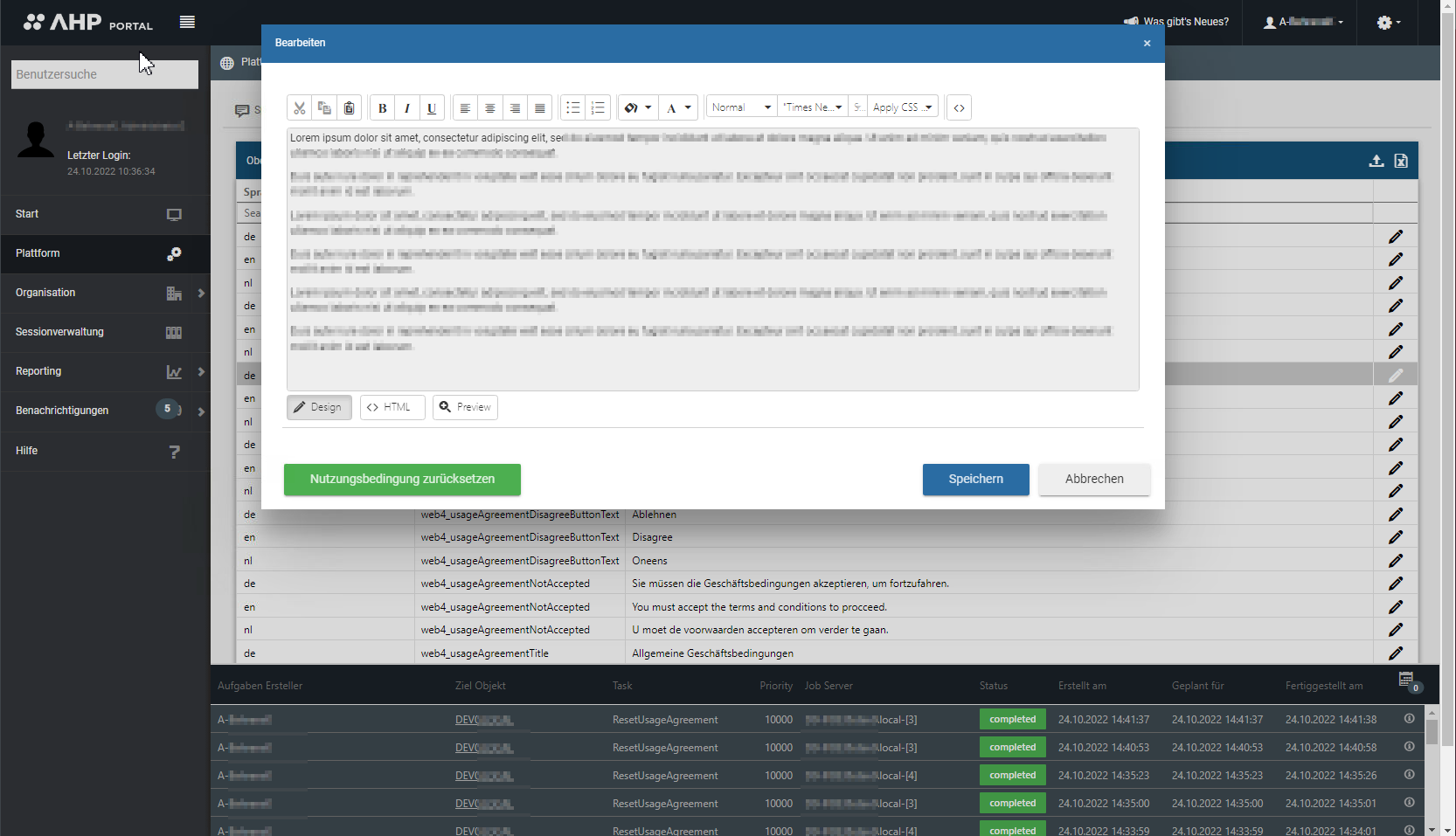Image resolution: width=1456 pixels, height=836 pixels.
Task: Edit the 'Allgemeine Geschäftsbedingungen' row pencil
Action: click(1396, 653)
